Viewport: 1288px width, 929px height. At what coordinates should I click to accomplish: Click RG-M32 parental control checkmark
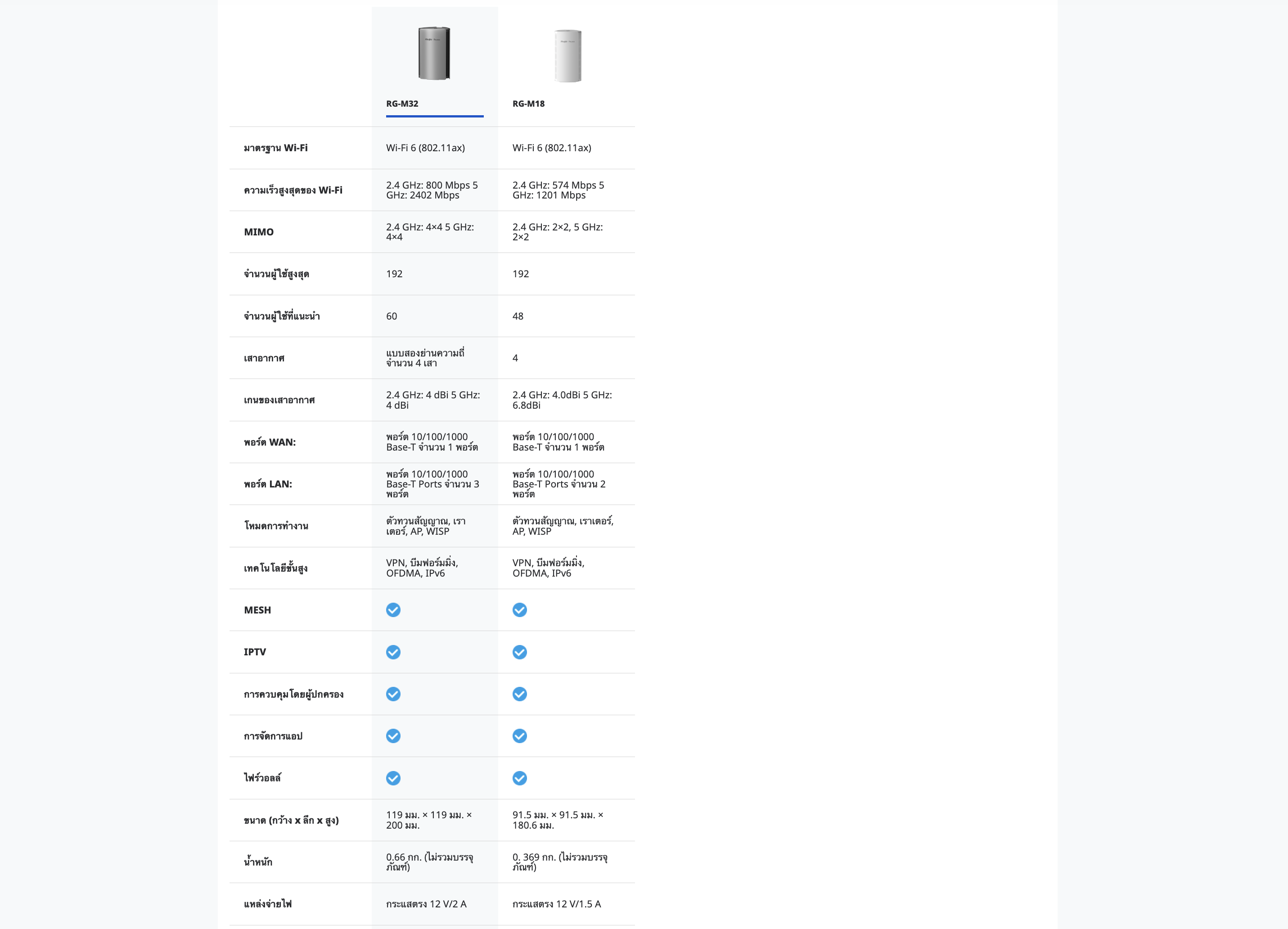coord(393,694)
